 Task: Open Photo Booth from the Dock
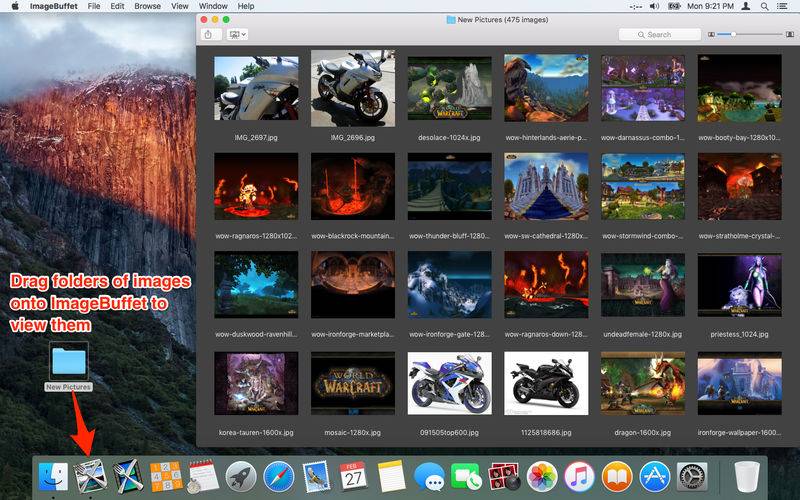(x=504, y=477)
